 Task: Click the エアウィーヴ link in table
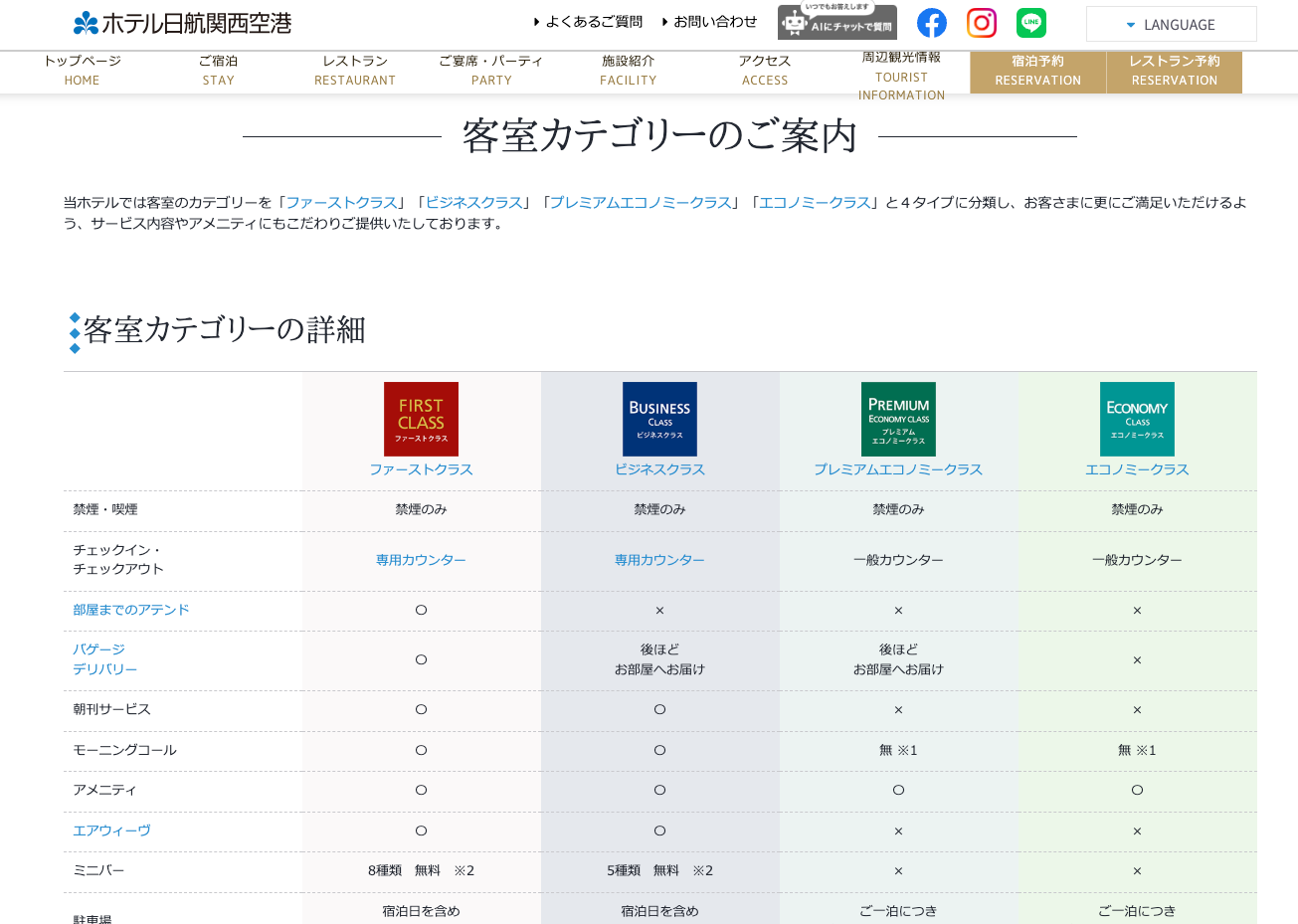[x=111, y=831]
